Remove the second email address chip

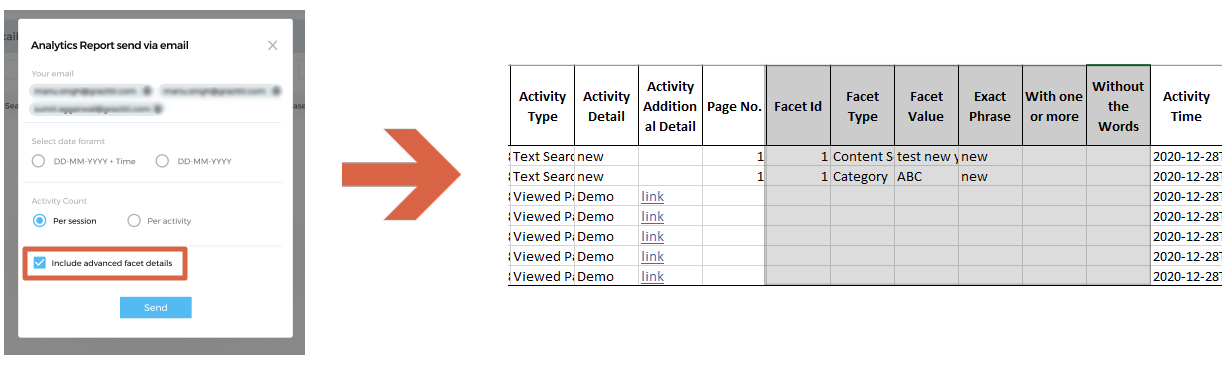click(x=276, y=91)
